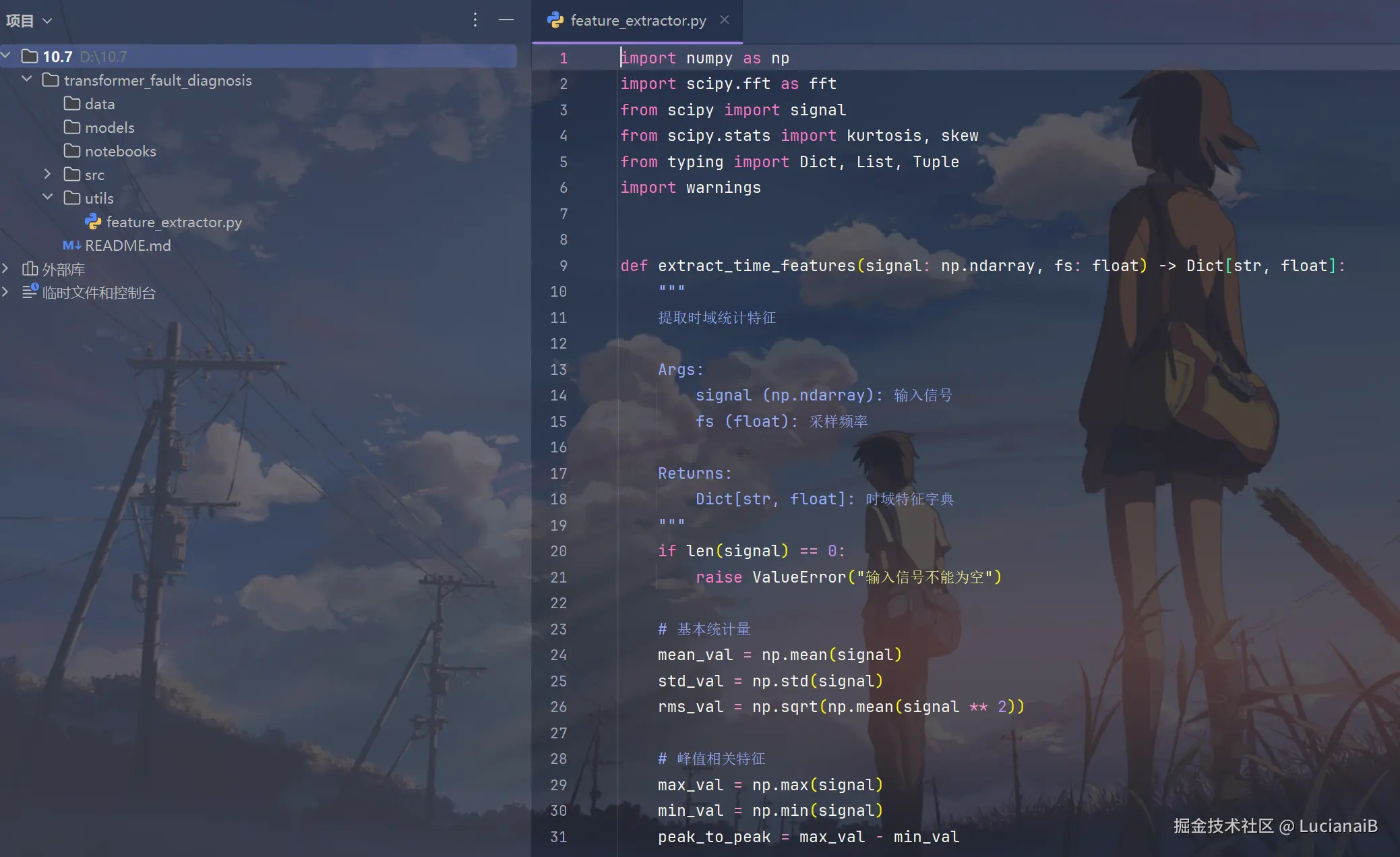Click the 外部库 external libraries icon

point(30,269)
